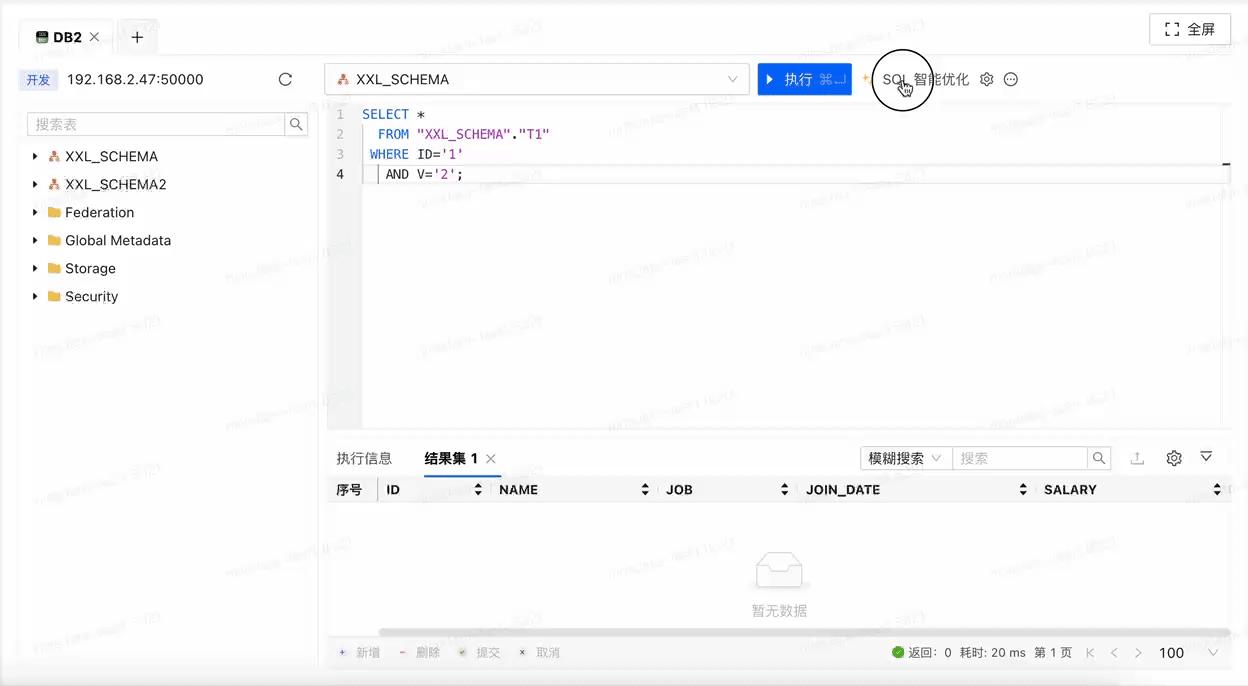Click the 全屏 fullscreen button
This screenshot has width=1248, height=686.
[x=1190, y=28]
